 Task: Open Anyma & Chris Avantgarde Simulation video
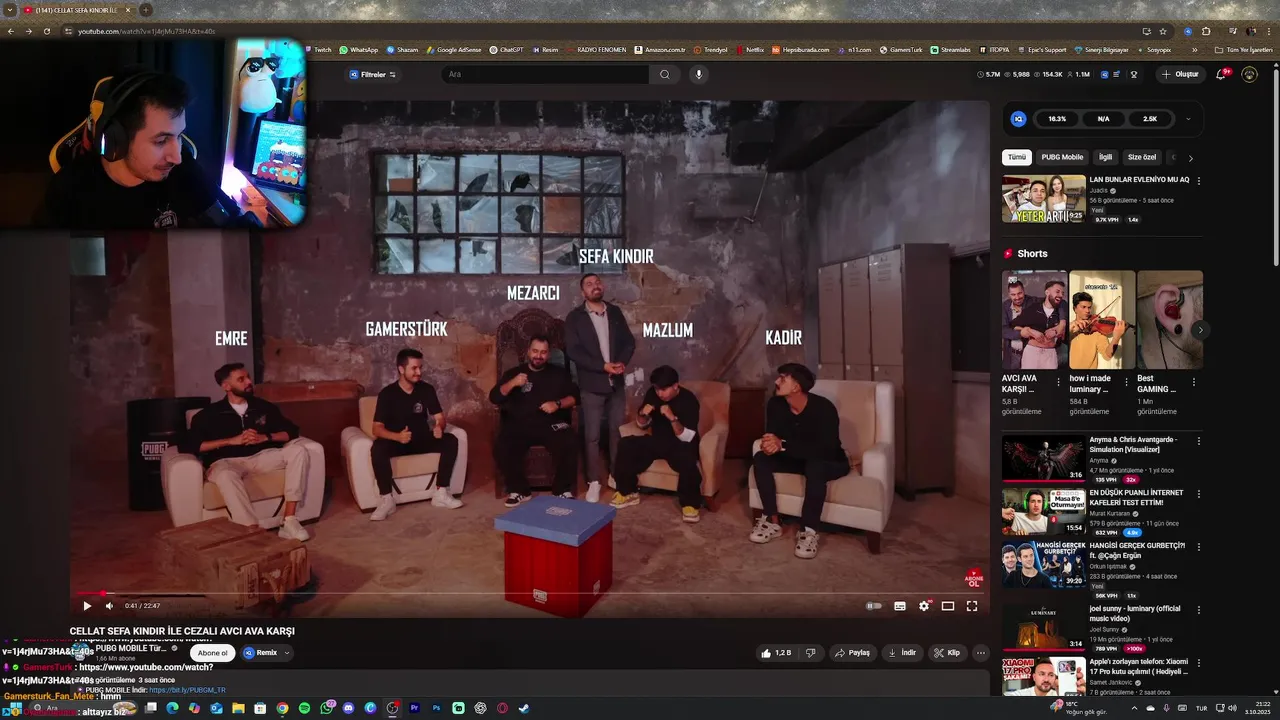(x=1044, y=458)
